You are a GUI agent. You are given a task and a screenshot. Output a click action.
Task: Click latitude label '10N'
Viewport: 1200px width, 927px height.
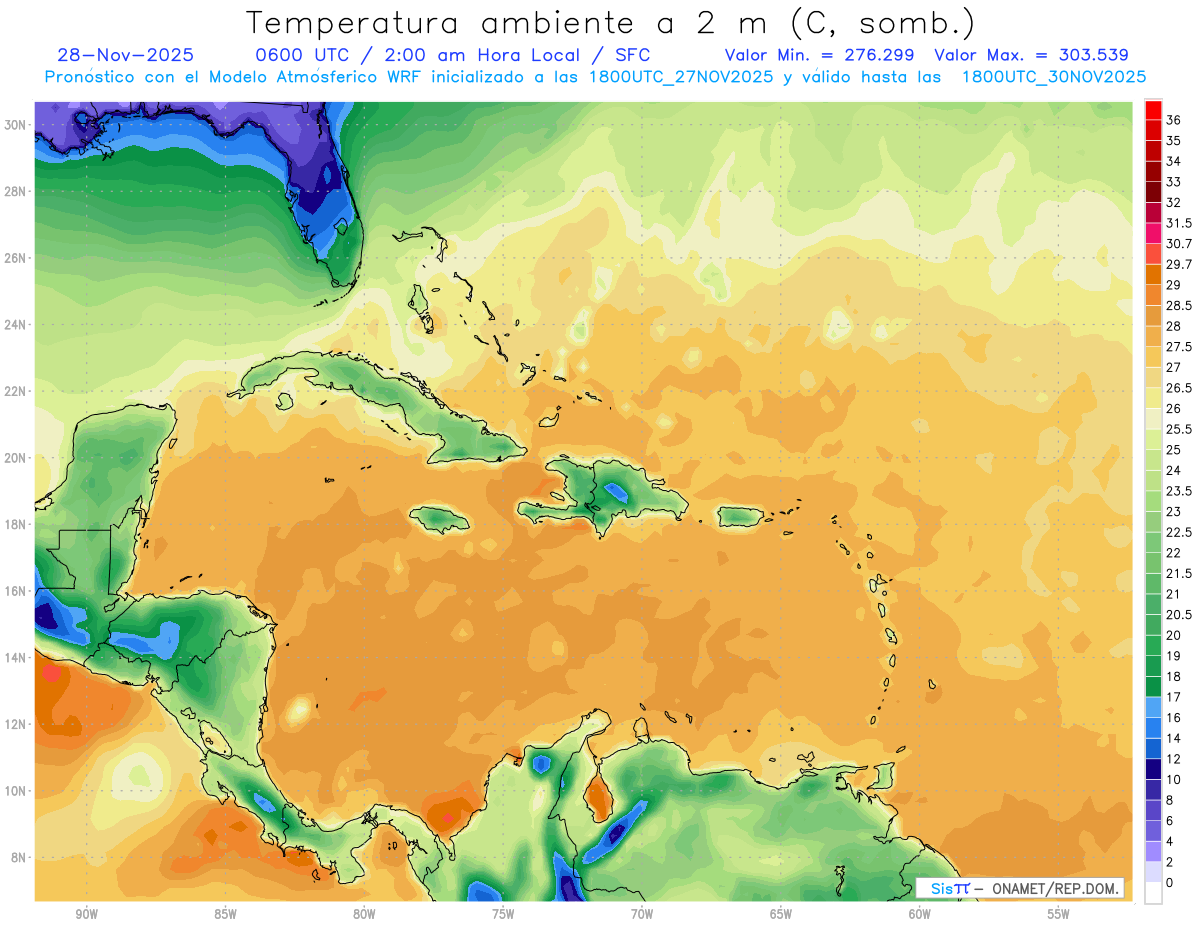point(15,791)
